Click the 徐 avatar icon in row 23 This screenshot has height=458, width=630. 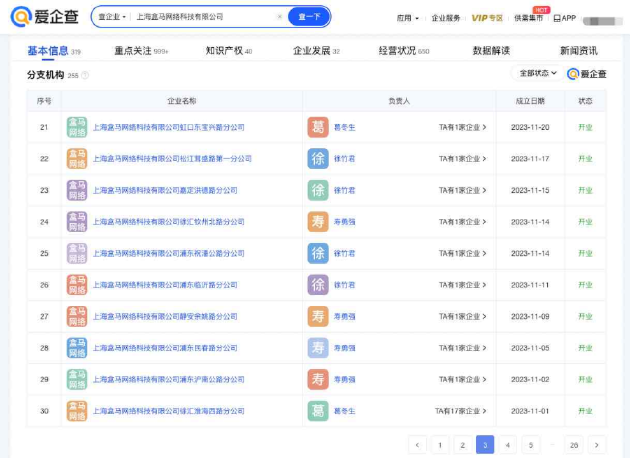tap(318, 190)
